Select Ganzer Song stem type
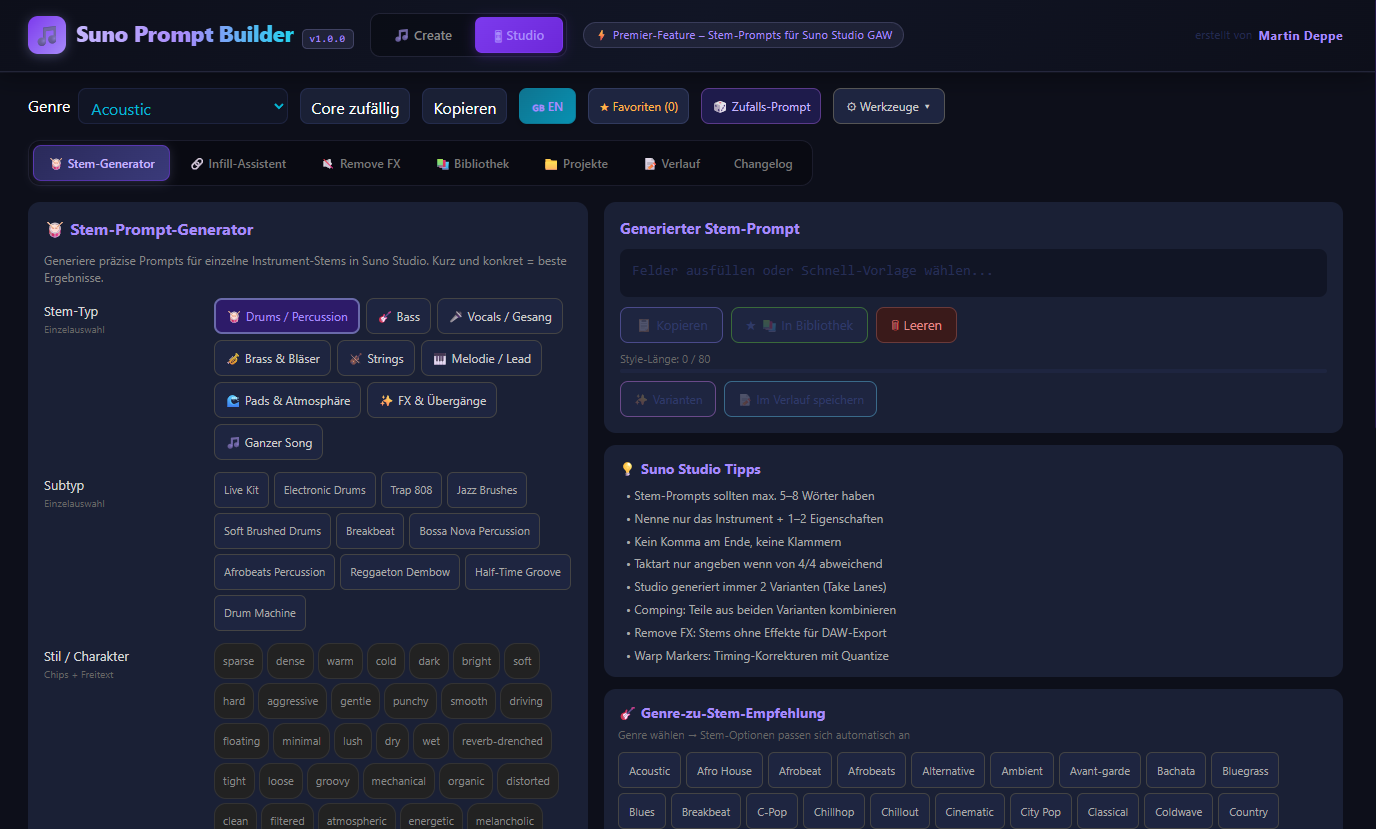 tap(268, 442)
